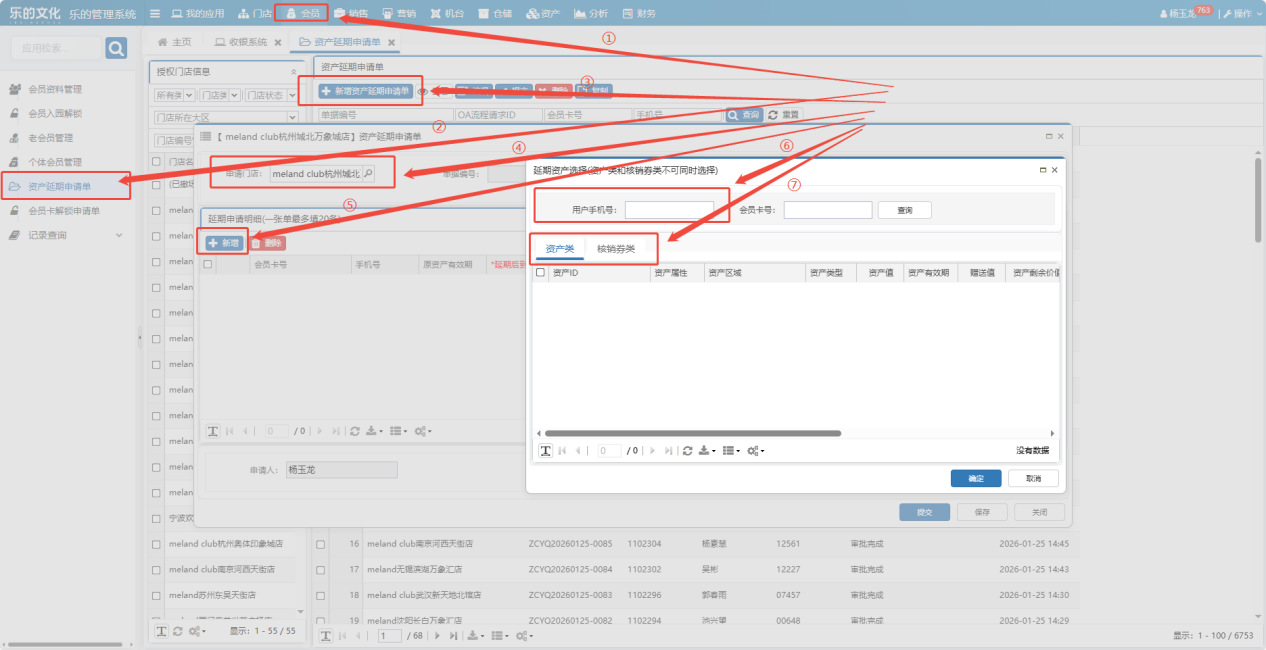Open the 门店所在大区 dropdown

tap(227, 117)
